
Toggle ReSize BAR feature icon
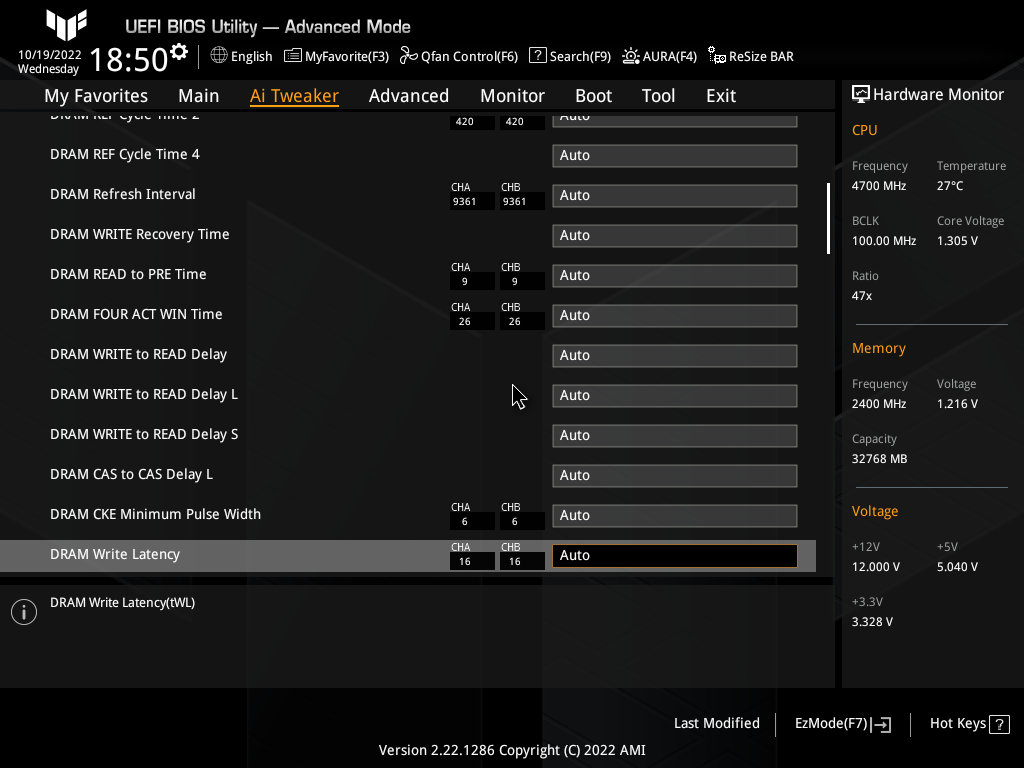(x=715, y=57)
